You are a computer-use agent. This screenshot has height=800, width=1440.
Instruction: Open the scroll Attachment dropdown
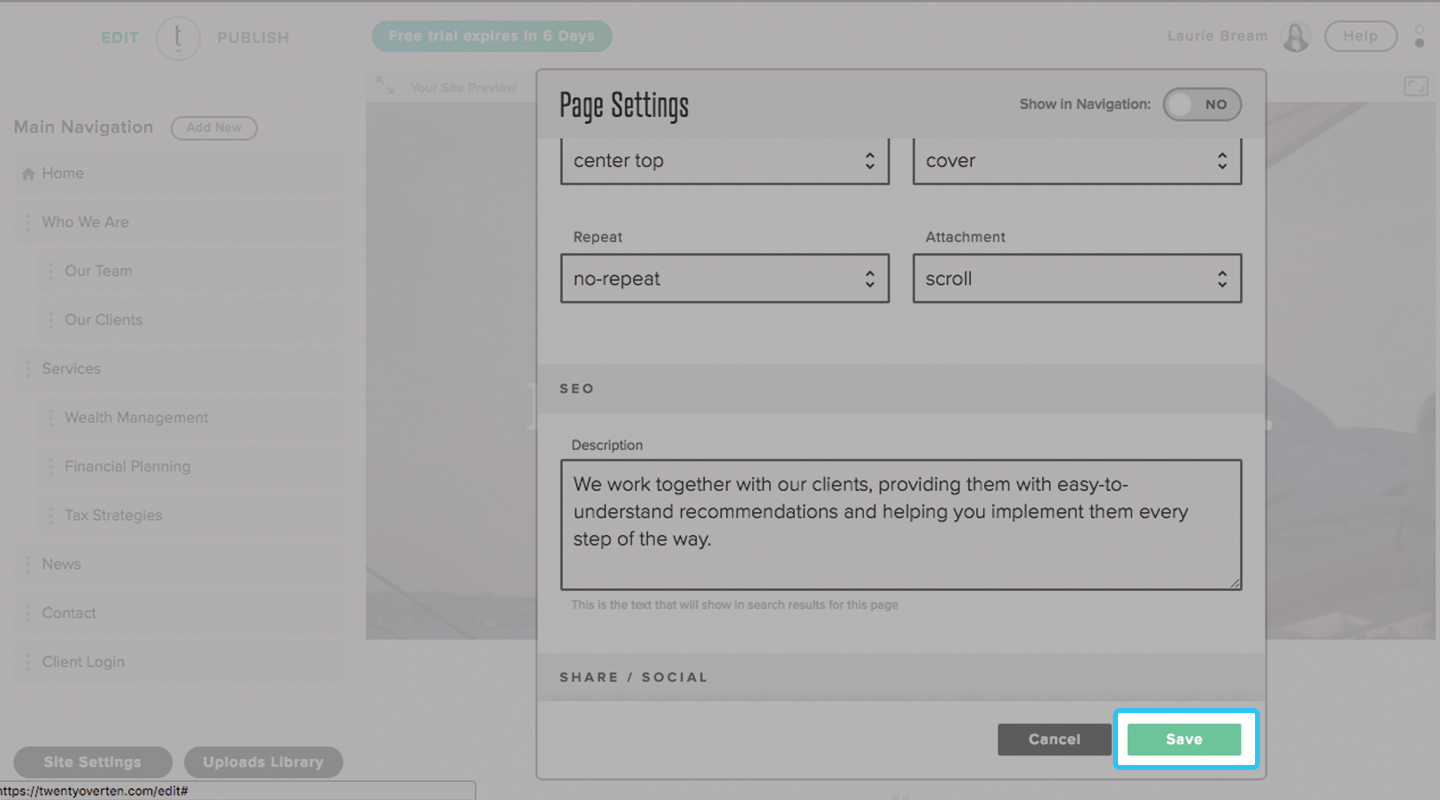(1076, 279)
